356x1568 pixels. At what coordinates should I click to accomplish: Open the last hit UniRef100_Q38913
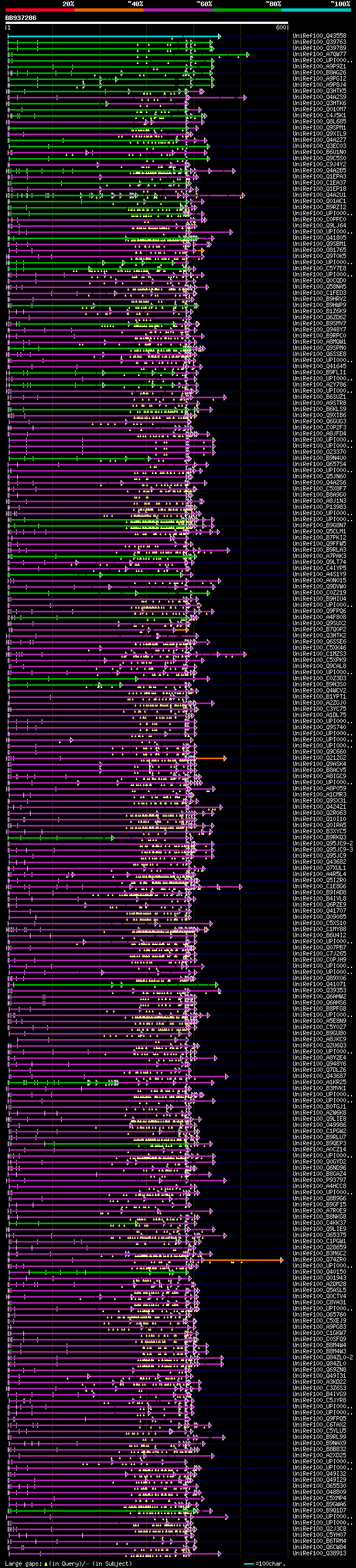pos(319,1553)
